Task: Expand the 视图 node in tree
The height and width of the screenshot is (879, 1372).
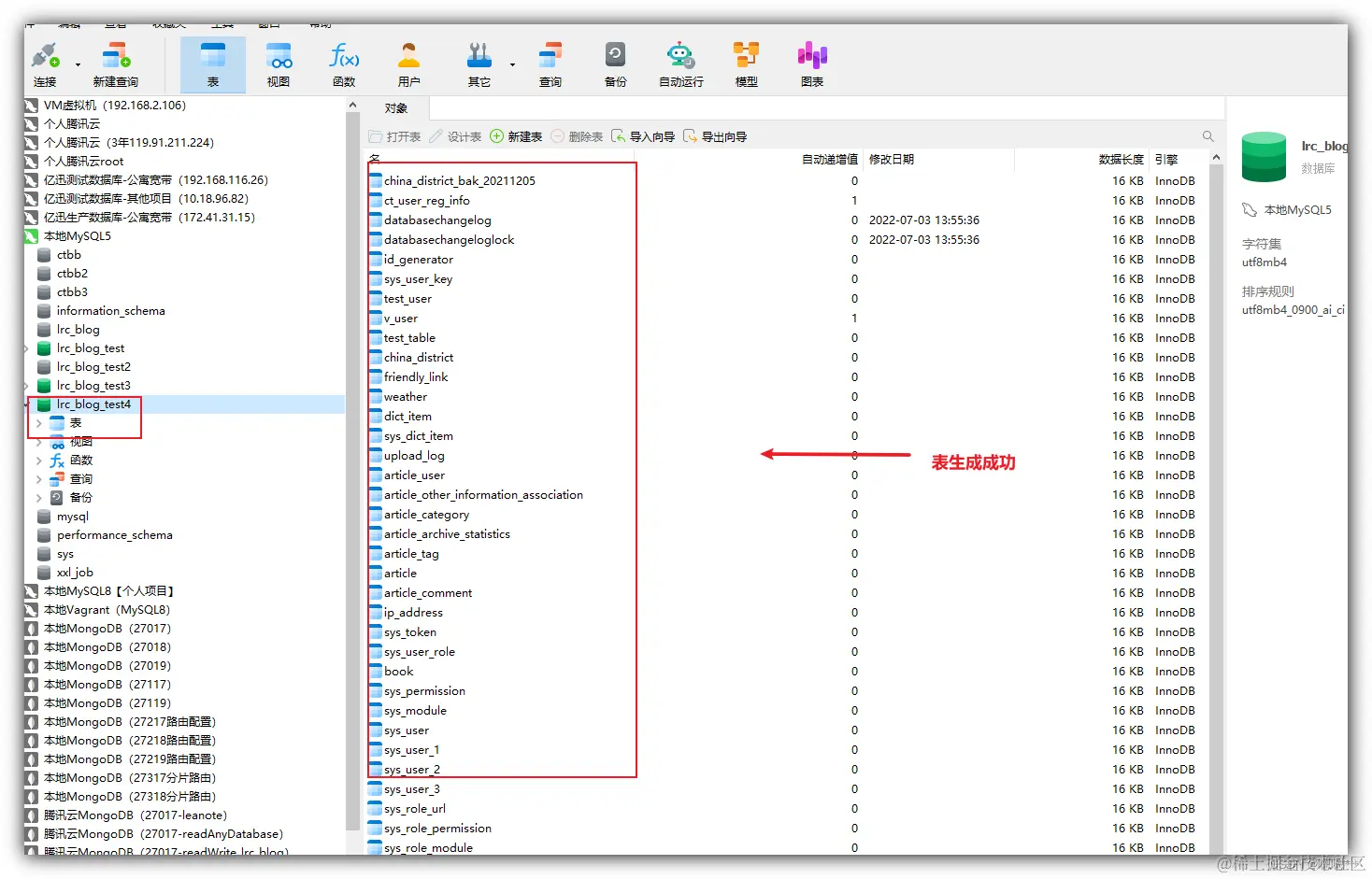Action: 38,442
